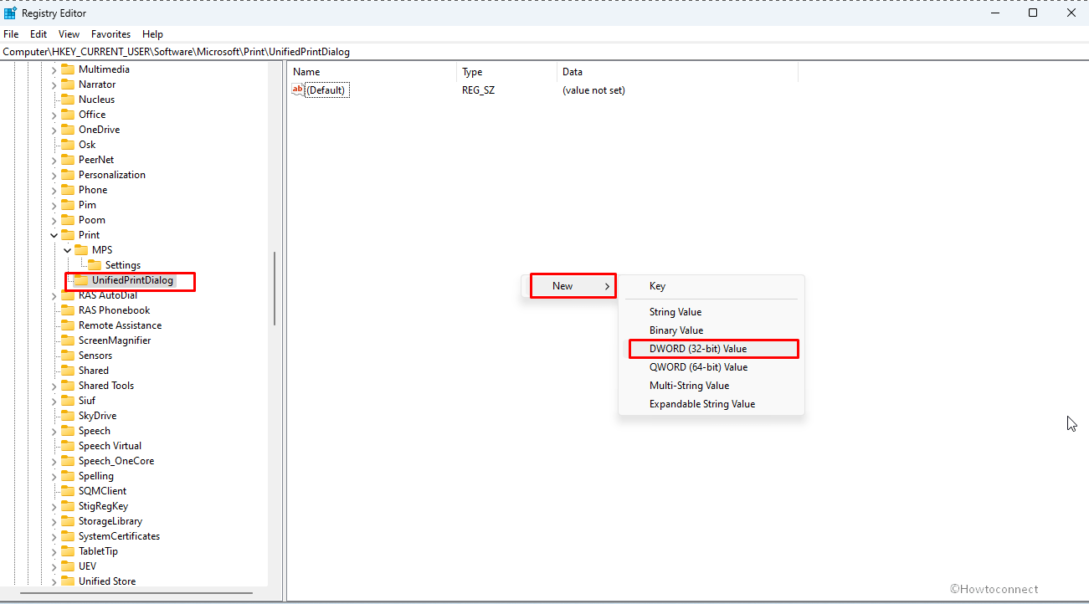Expand the Remote Assistance key
Viewport: 1089px width, 604px height.
[55, 325]
